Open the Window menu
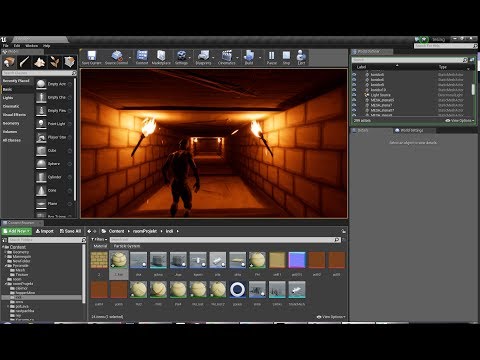The height and width of the screenshot is (360, 480). tap(32, 46)
